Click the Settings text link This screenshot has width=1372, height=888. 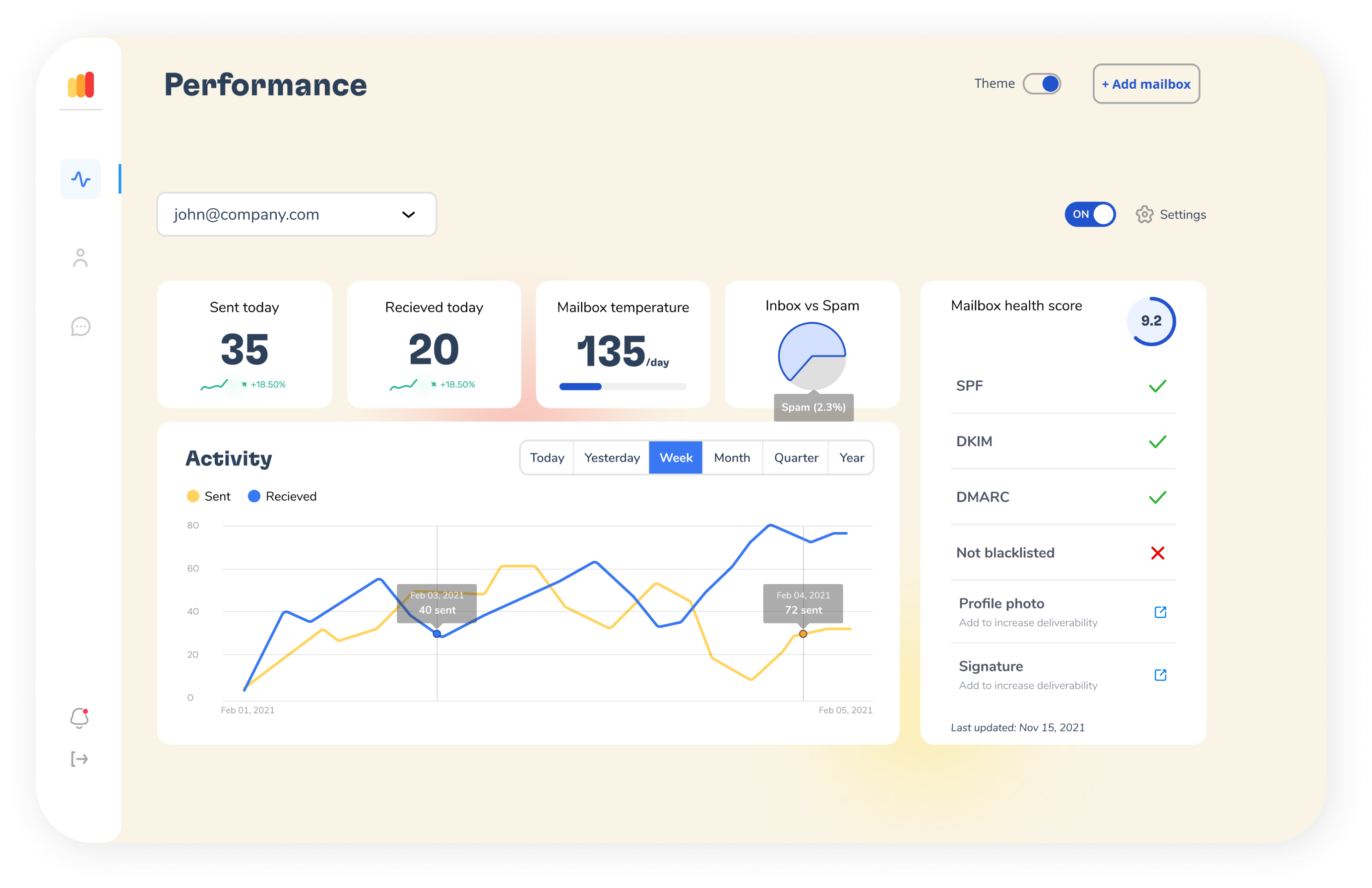point(1183,214)
